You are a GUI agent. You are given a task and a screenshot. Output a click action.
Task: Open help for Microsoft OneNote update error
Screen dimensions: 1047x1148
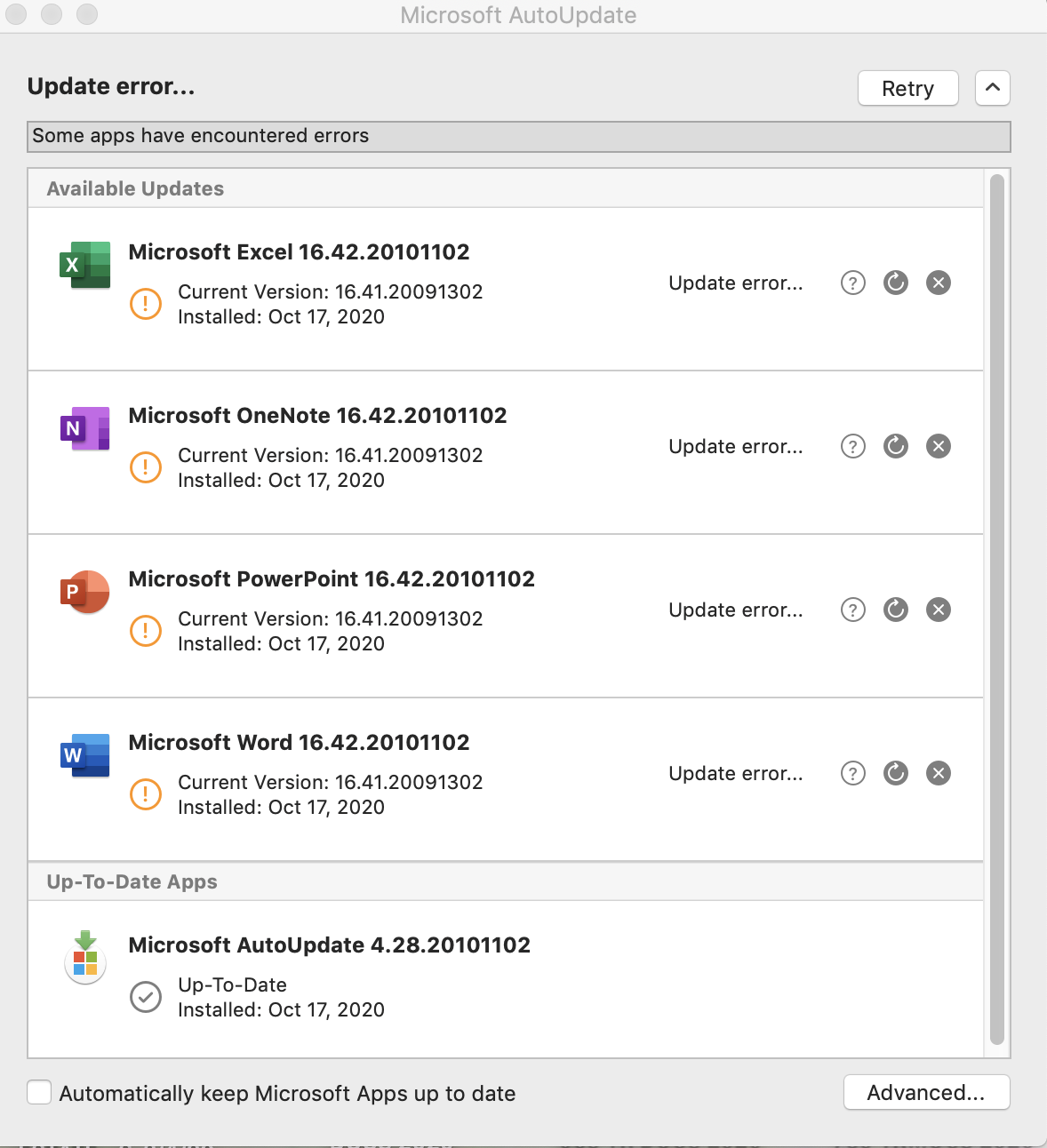point(853,446)
